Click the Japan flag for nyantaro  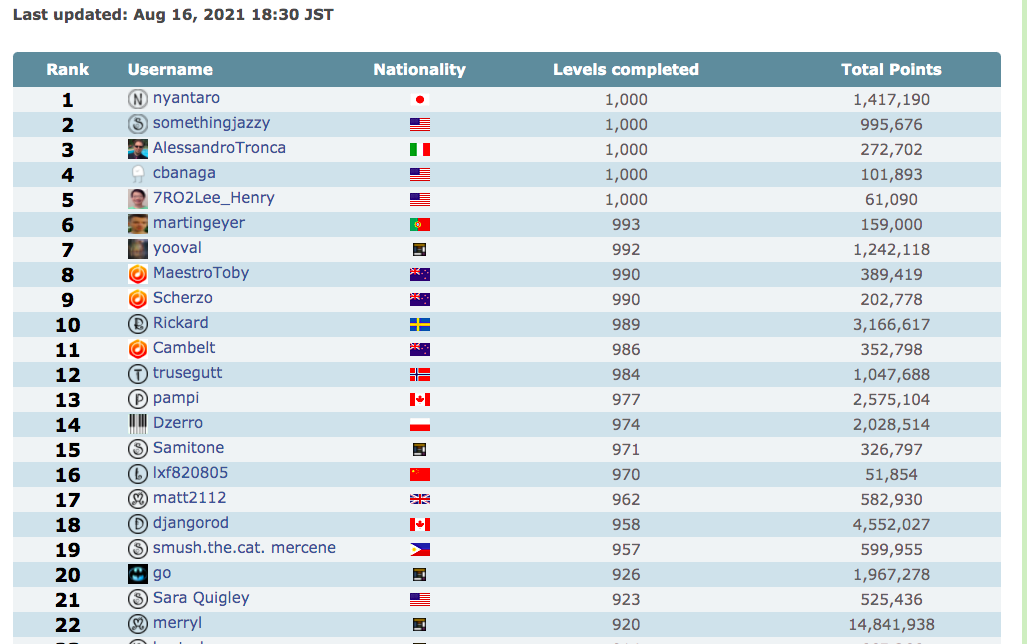(x=420, y=100)
